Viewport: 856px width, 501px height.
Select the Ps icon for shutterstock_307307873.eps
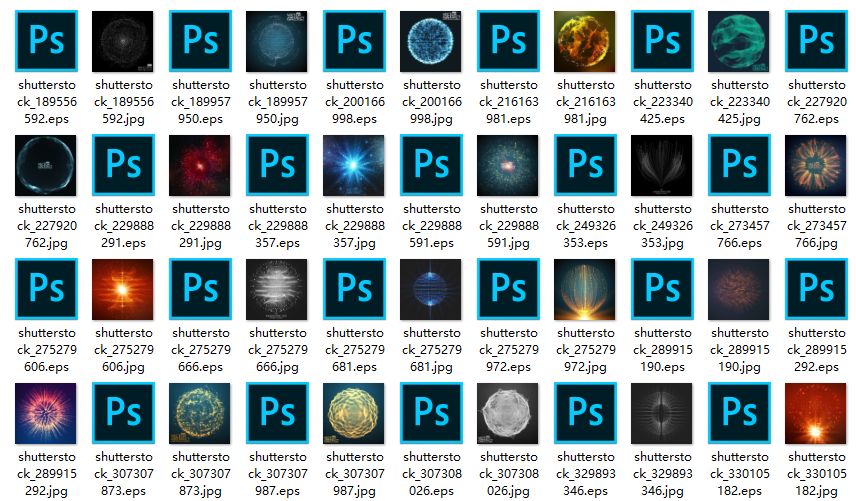point(123,413)
